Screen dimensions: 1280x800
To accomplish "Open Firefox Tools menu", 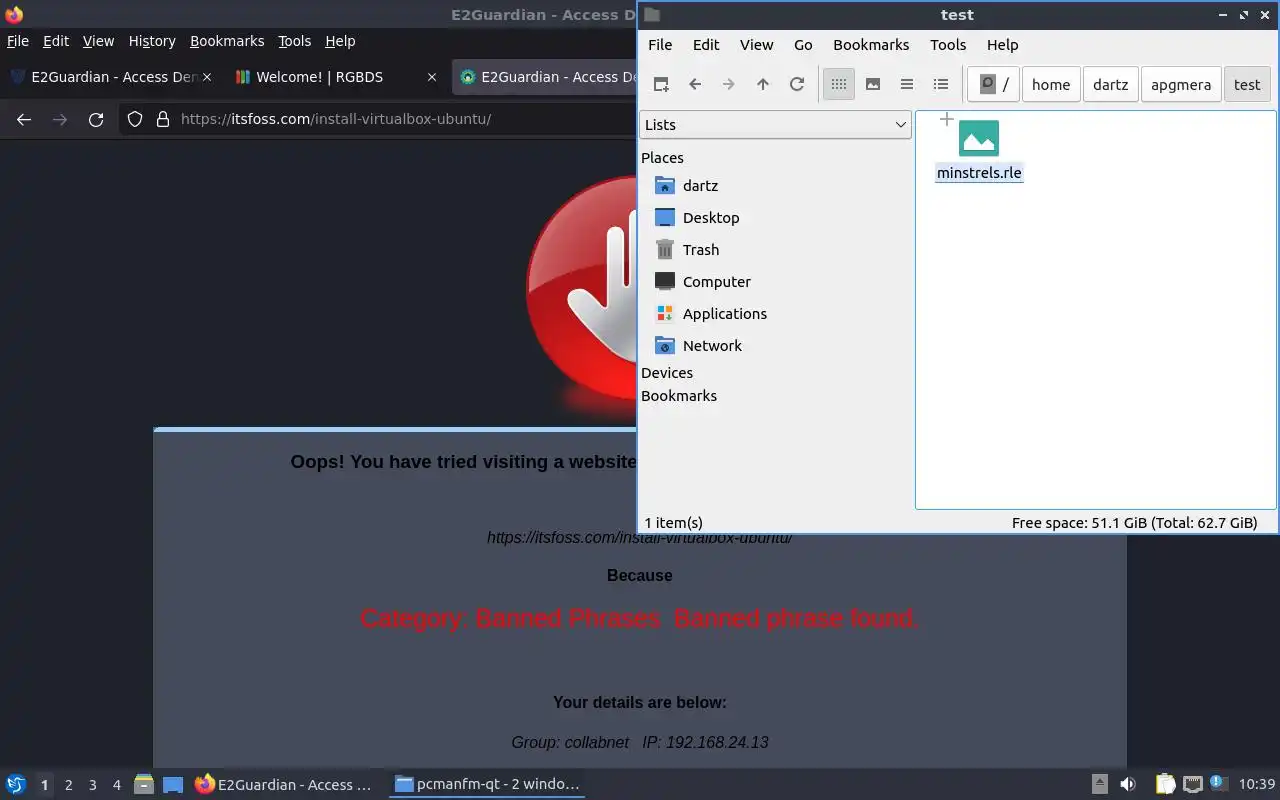I will click(x=294, y=41).
